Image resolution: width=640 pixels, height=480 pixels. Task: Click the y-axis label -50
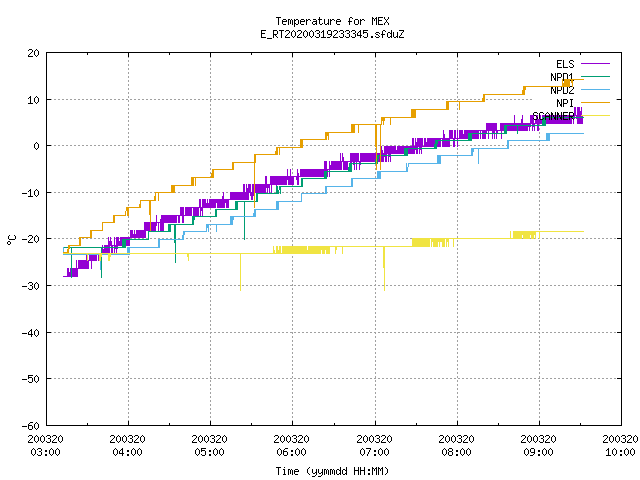pos(30,379)
